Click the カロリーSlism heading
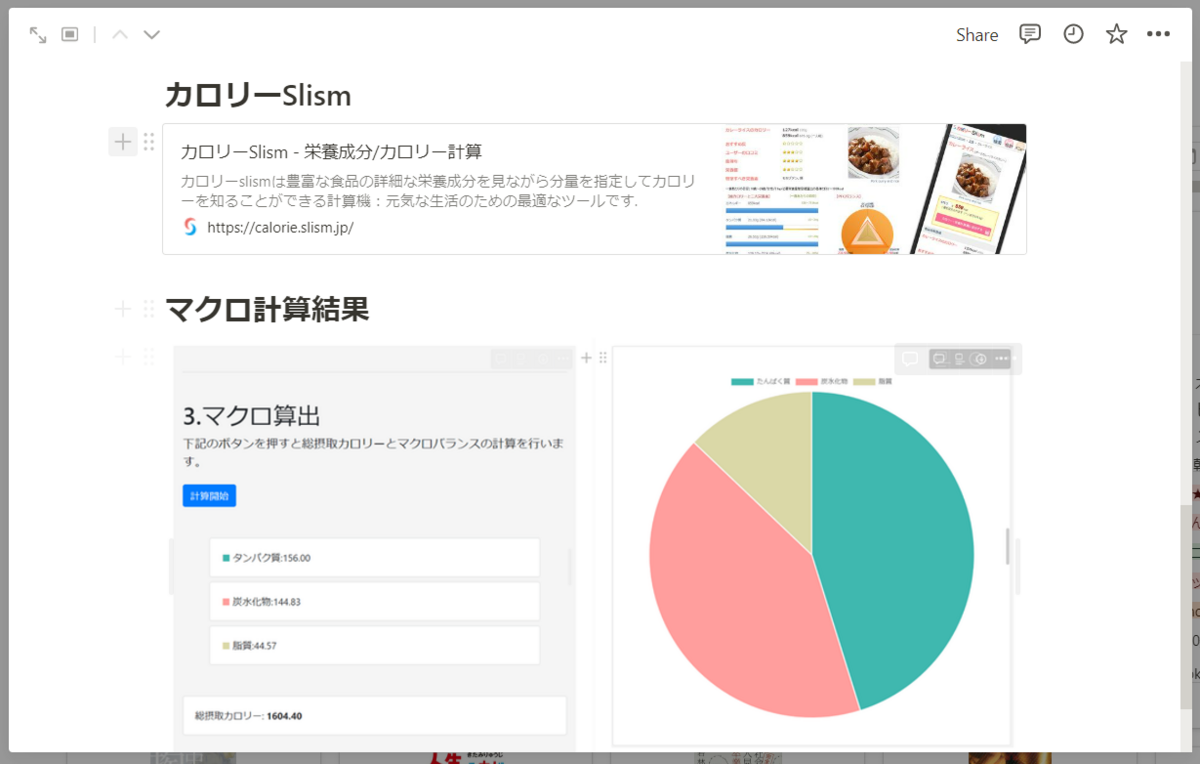The width and height of the screenshot is (1200, 764). [x=258, y=95]
